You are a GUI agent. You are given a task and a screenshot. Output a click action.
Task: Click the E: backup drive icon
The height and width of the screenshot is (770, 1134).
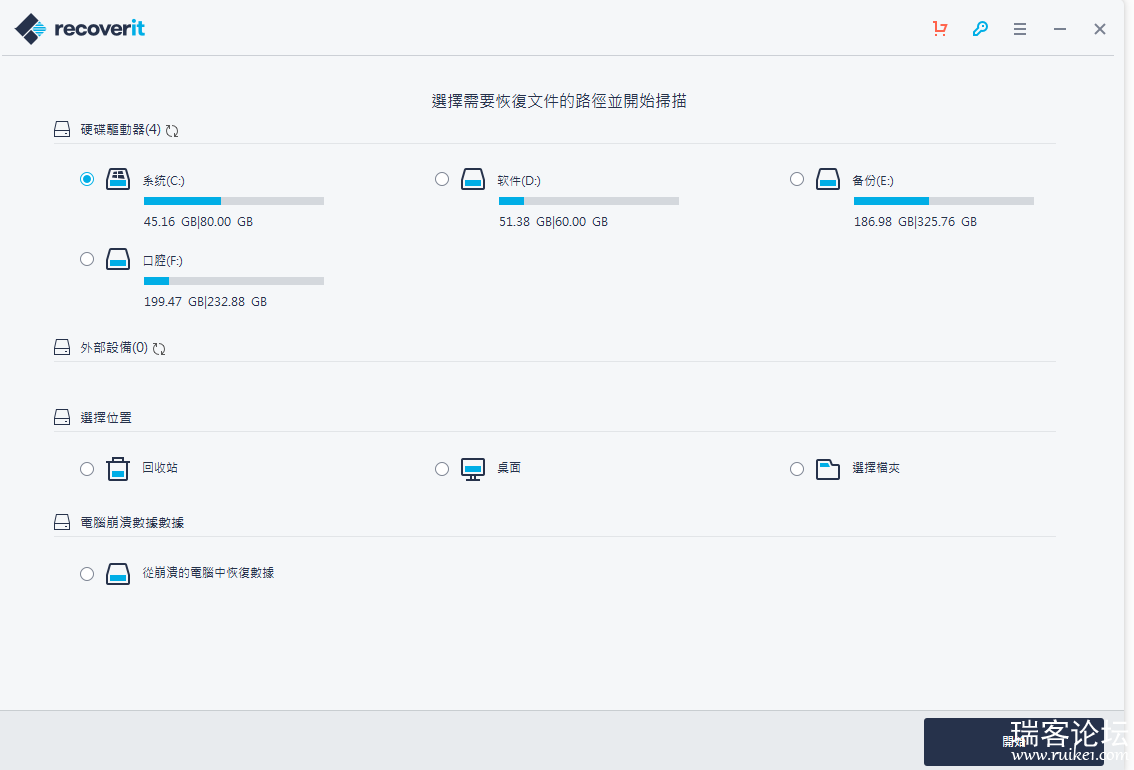click(828, 179)
